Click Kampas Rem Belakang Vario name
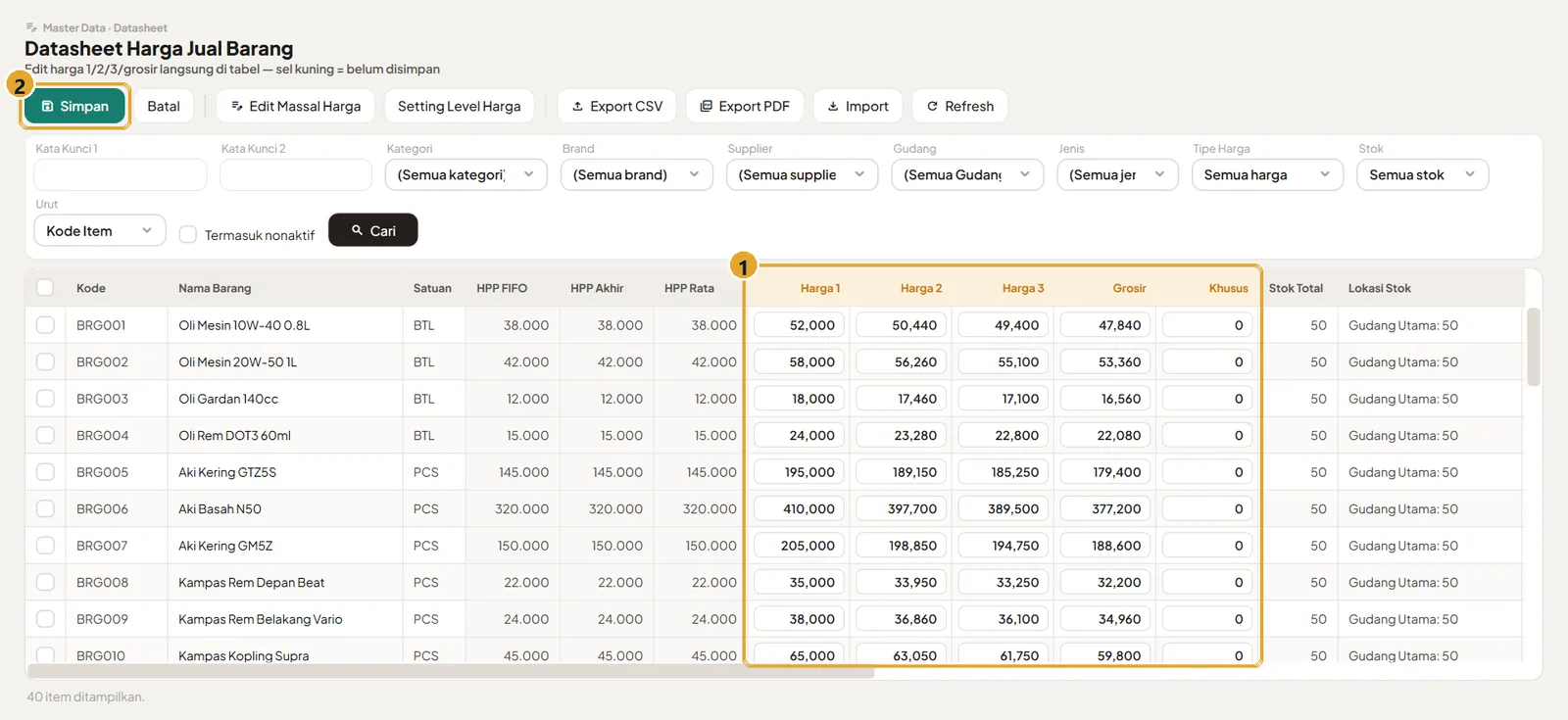The width and height of the screenshot is (1568, 720). coord(261,619)
